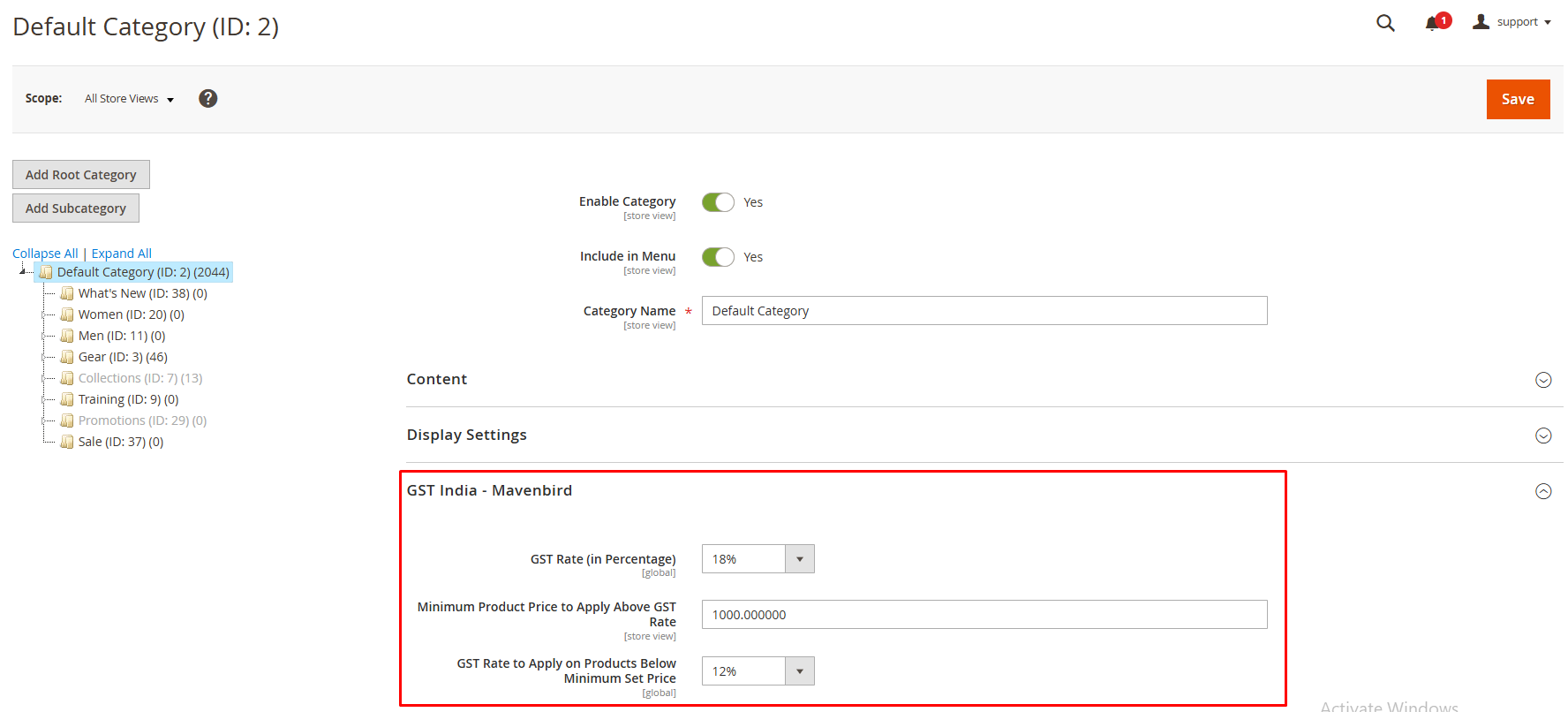Click the folder icon beside What's New
The height and width of the screenshot is (712, 1568).
[x=67, y=293]
